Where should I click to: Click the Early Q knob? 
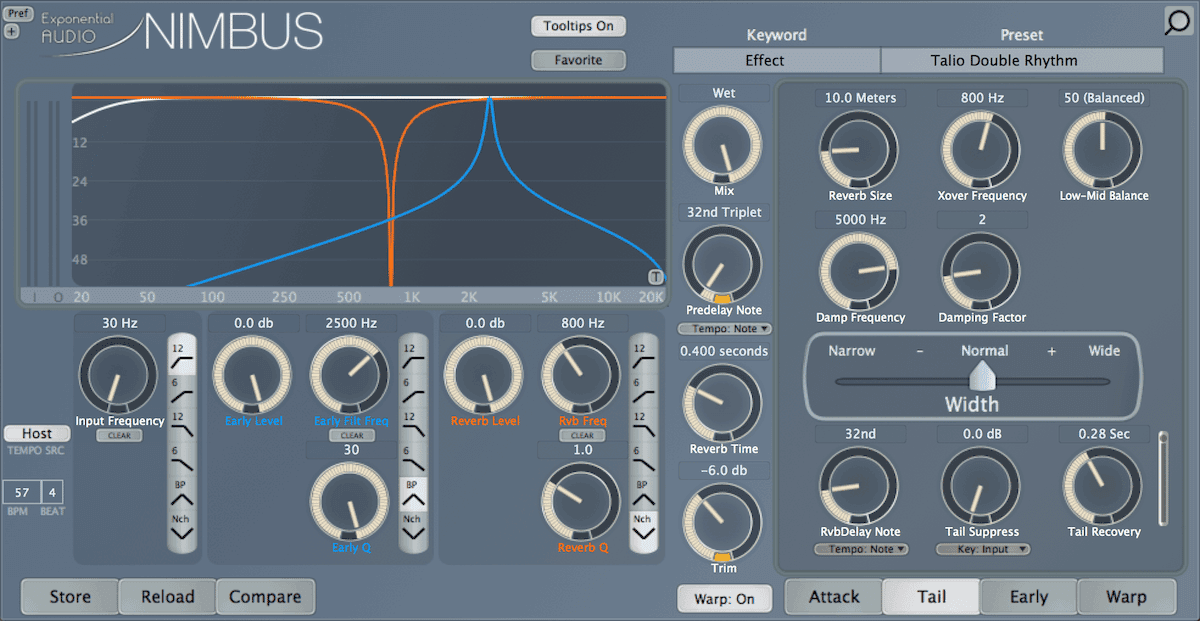tap(350, 501)
